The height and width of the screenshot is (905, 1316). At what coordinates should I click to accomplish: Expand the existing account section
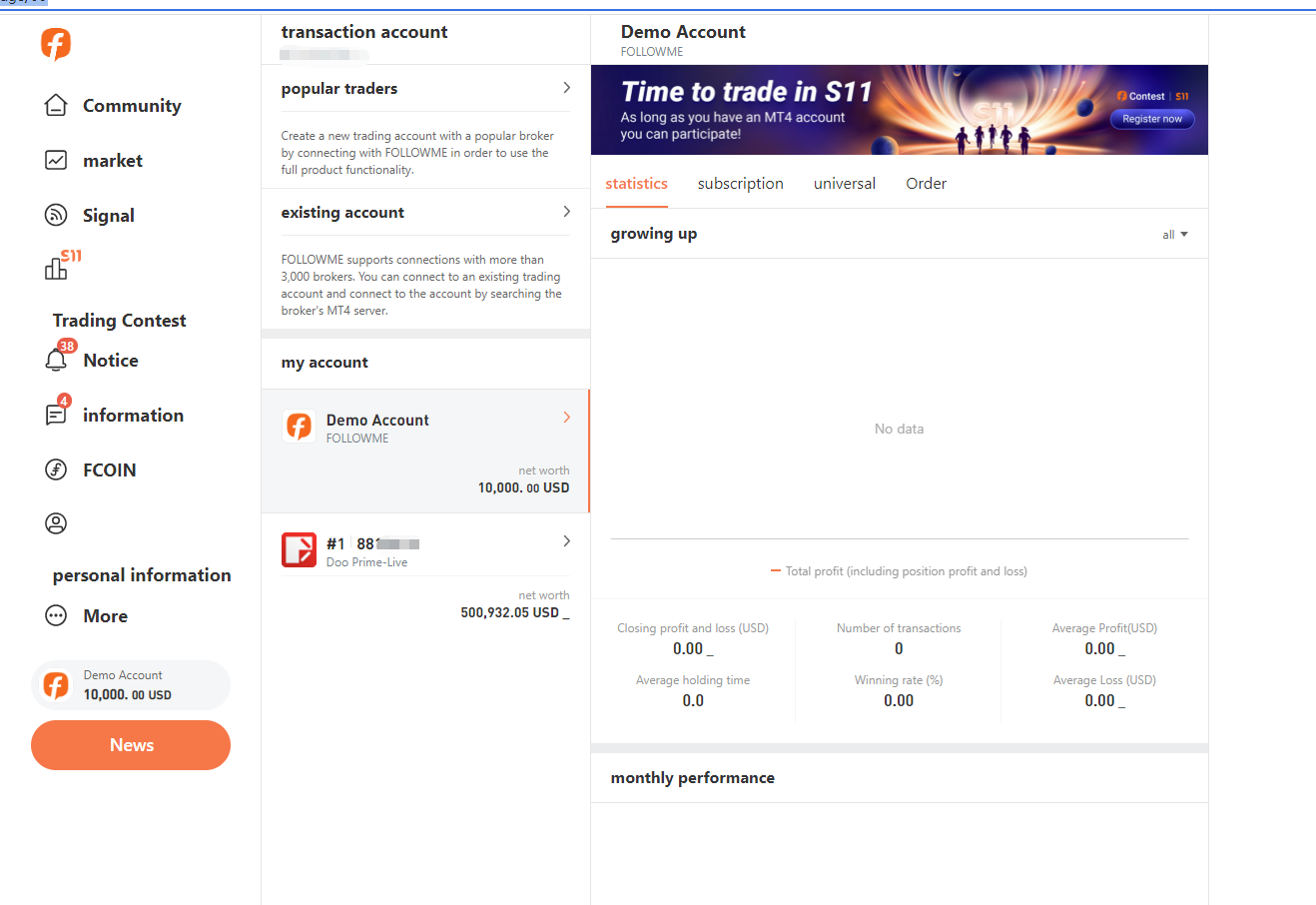tap(566, 212)
